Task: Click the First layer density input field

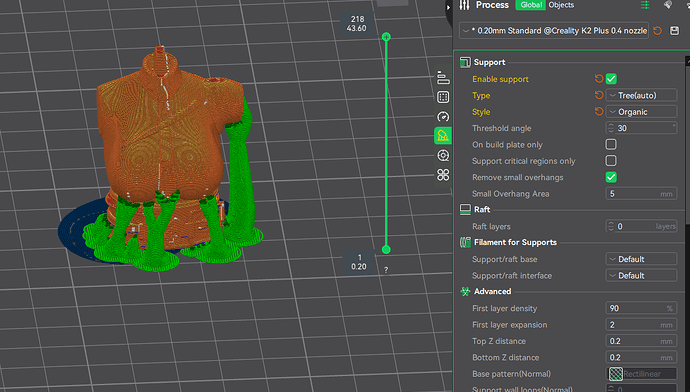Action: [641, 308]
